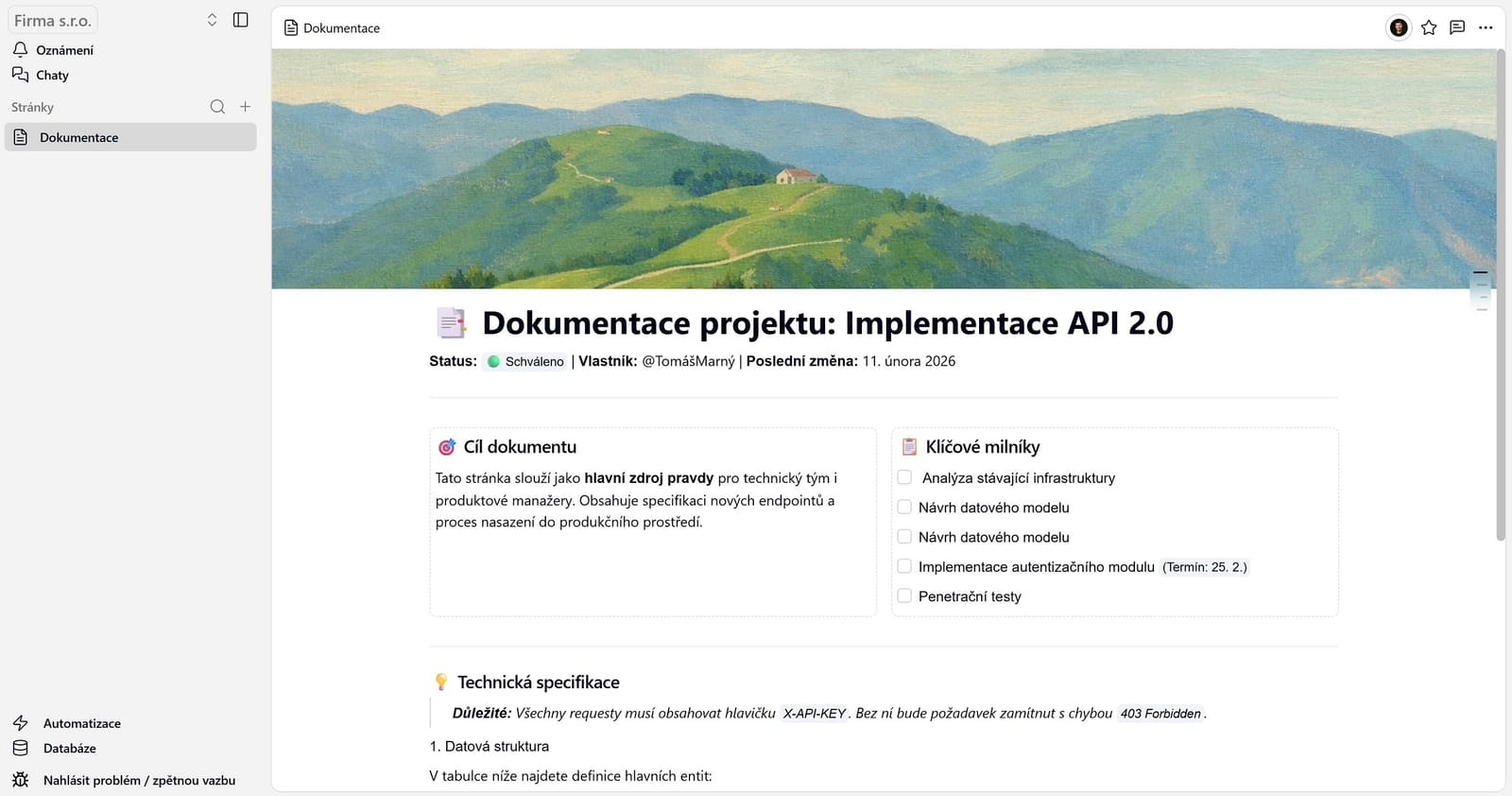Click the chat bubbles icon beside Chaty
Viewport: 1512px width, 796px height.
(x=20, y=74)
